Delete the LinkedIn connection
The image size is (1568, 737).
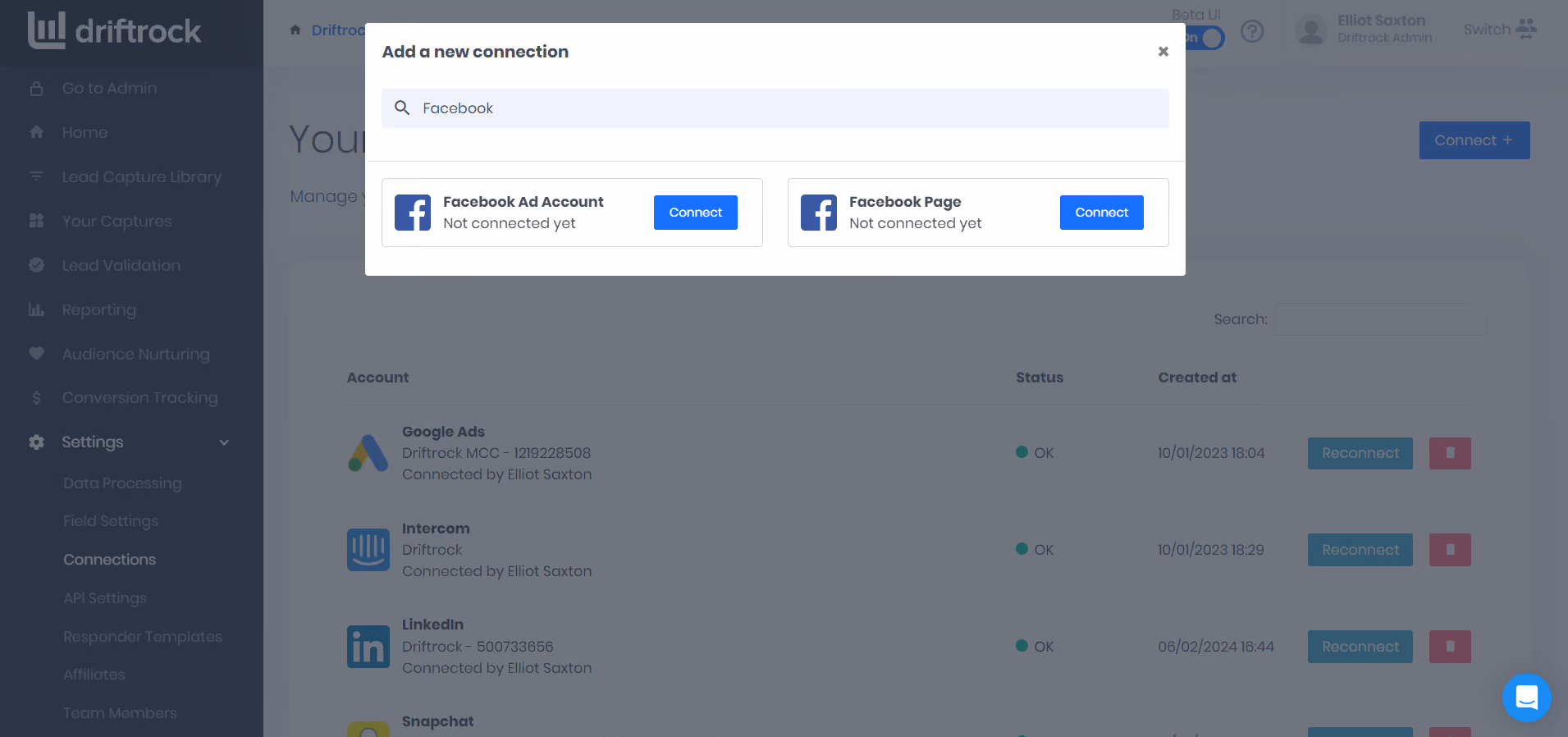(x=1450, y=647)
